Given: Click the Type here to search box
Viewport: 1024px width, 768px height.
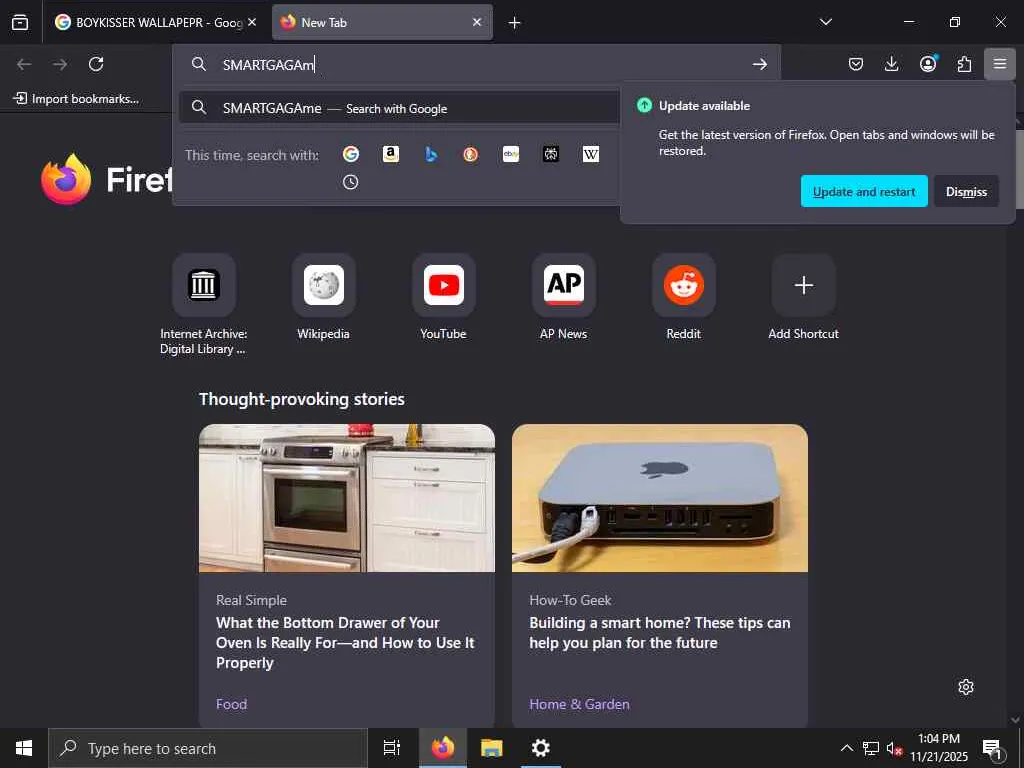Looking at the screenshot, I should (208, 748).
